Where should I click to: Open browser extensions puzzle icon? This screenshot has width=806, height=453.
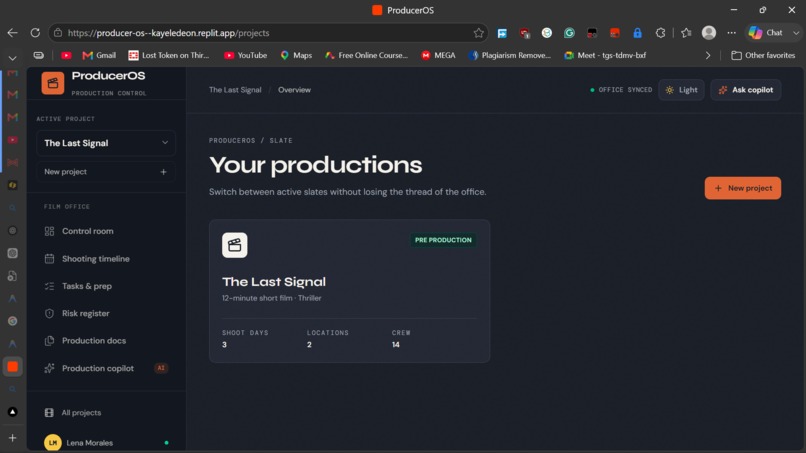(661, 33)
